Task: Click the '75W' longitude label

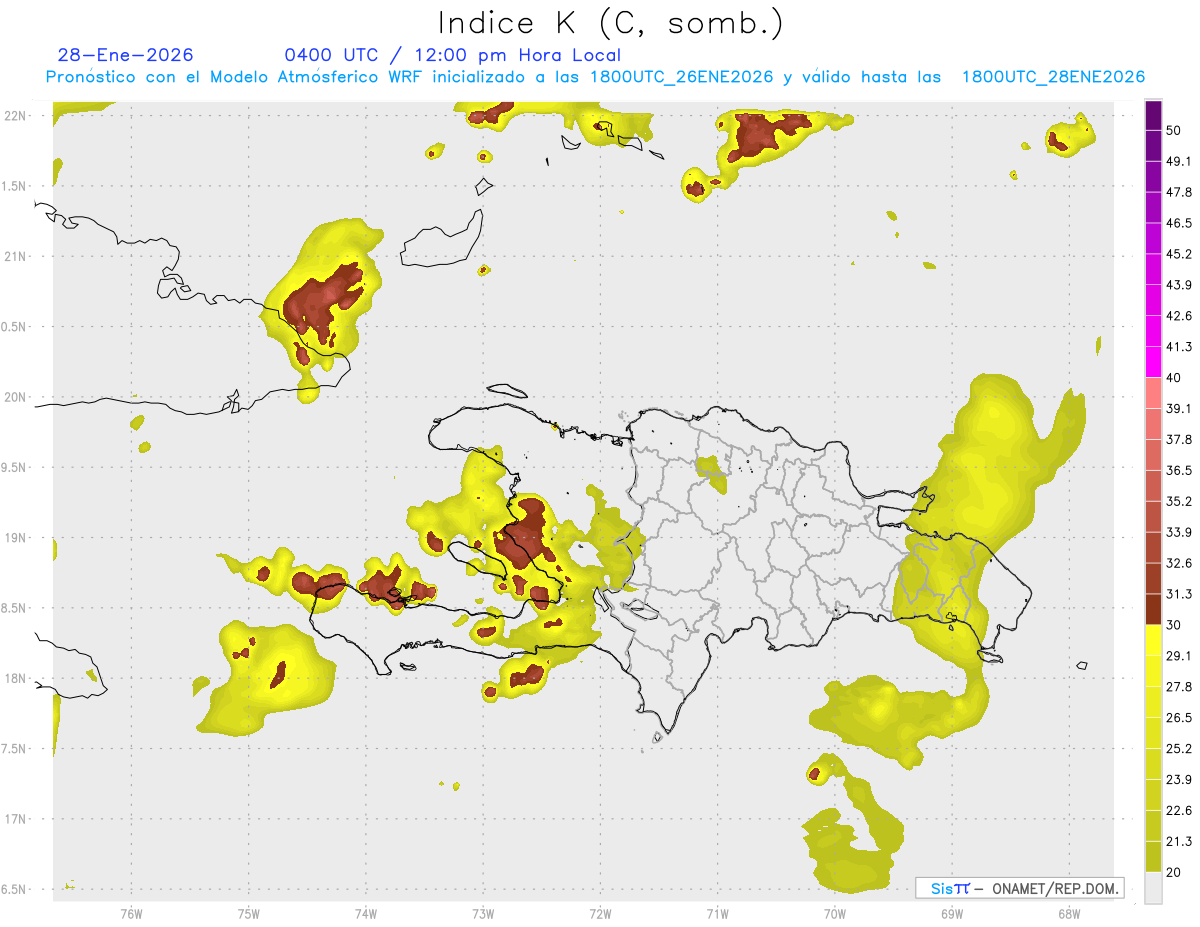Action: (x=248, y=913)
